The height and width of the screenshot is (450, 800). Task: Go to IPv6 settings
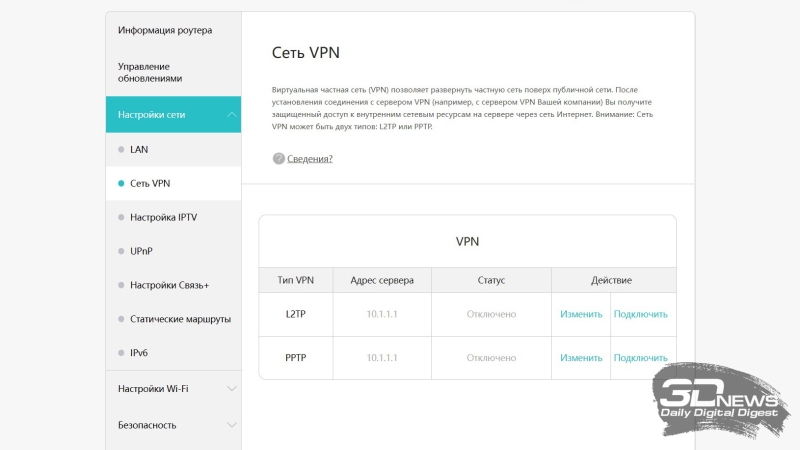[x=140, y=353]
